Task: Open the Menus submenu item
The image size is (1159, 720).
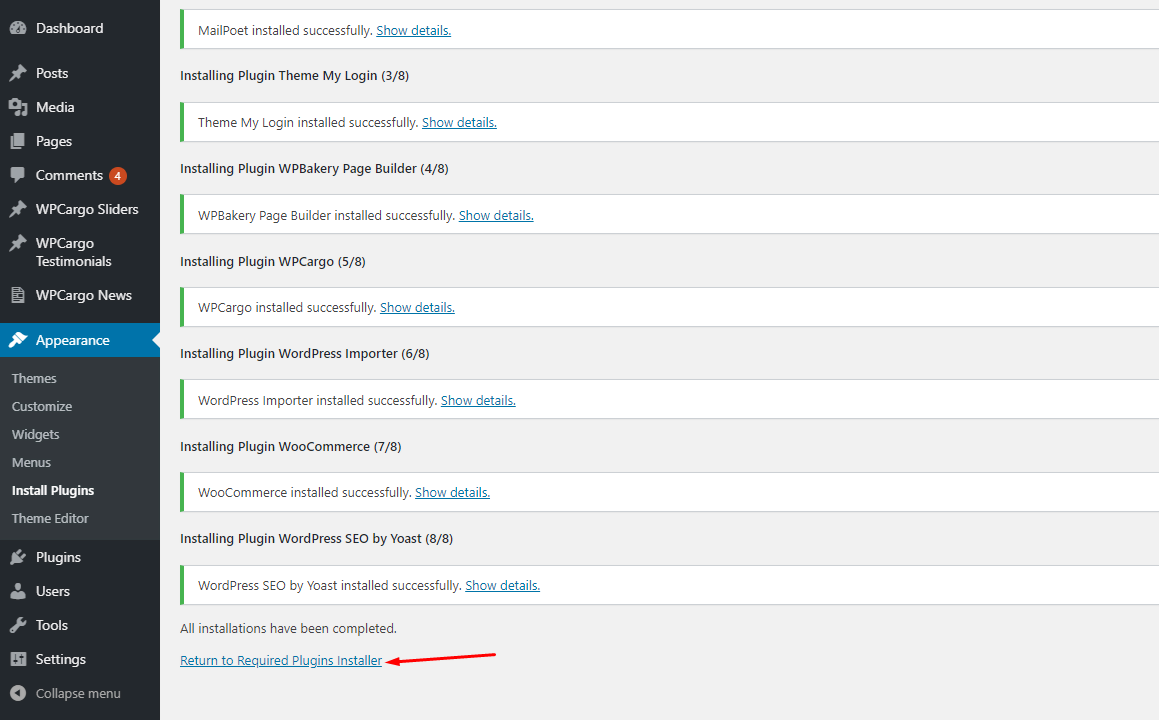Action: tap(31, 463)
